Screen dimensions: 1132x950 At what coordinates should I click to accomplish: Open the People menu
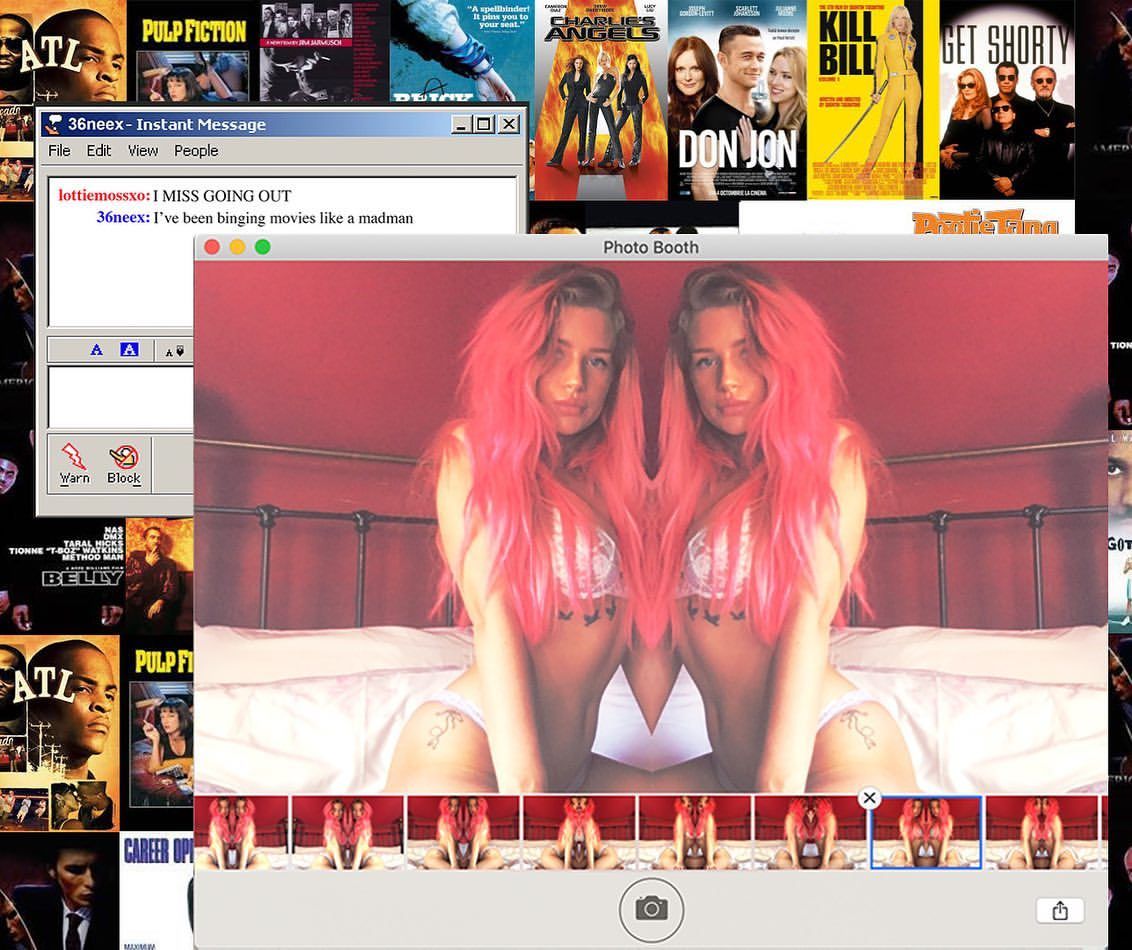196,151
